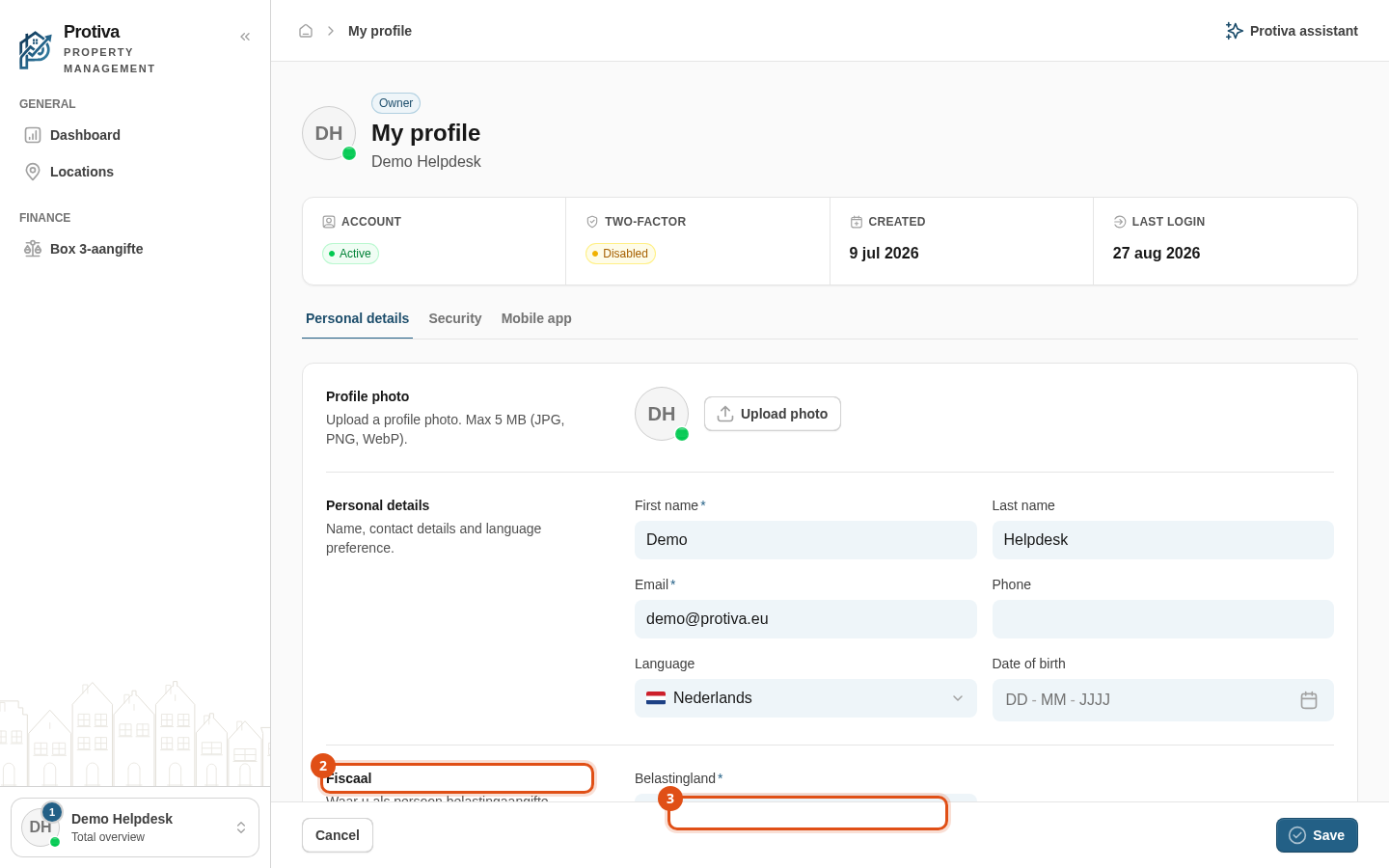Click the First name input field
Viewport: 1389px width, 868px height.
[x=805, y=540]
